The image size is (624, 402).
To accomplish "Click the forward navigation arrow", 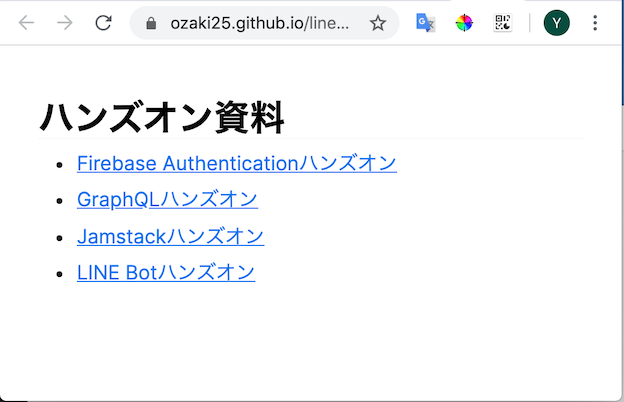I will pos(65,23).
